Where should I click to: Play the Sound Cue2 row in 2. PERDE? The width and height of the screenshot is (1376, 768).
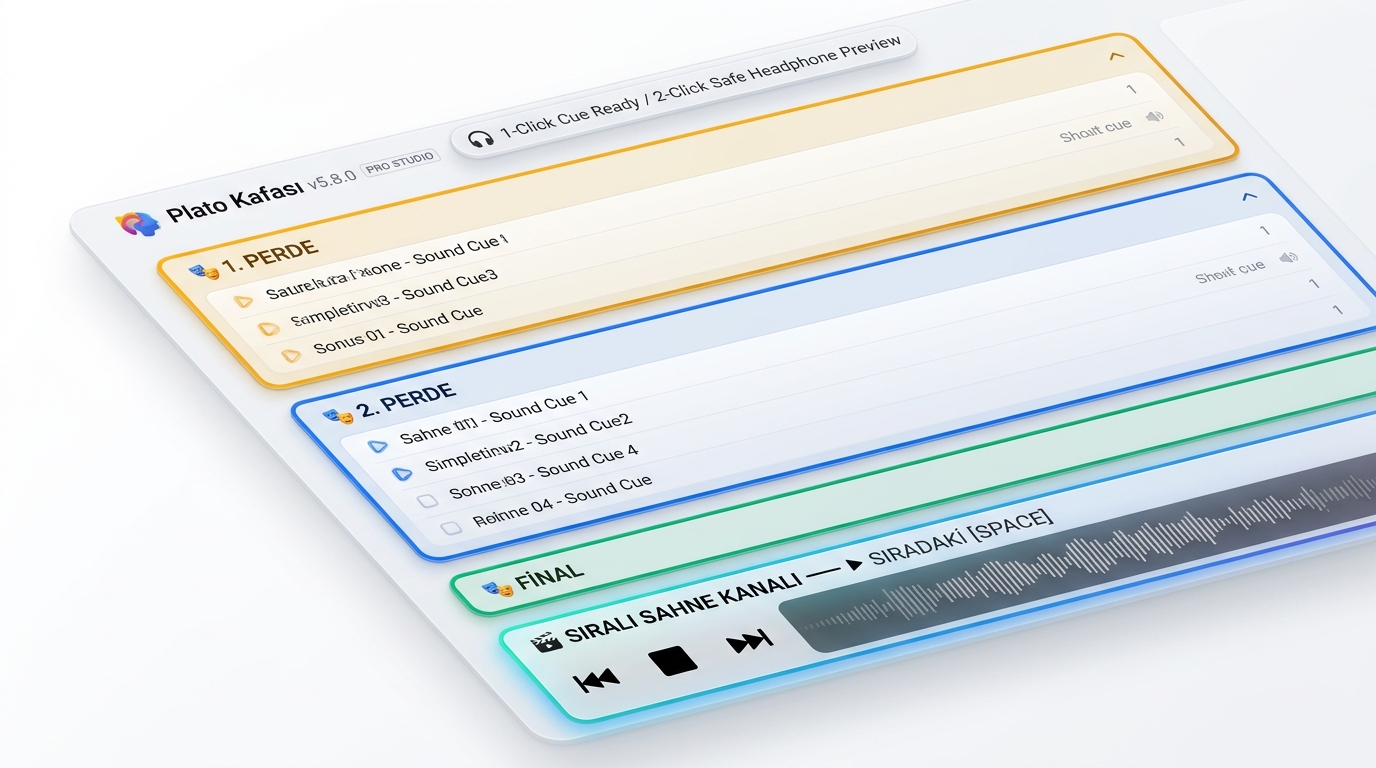point(402,473)
